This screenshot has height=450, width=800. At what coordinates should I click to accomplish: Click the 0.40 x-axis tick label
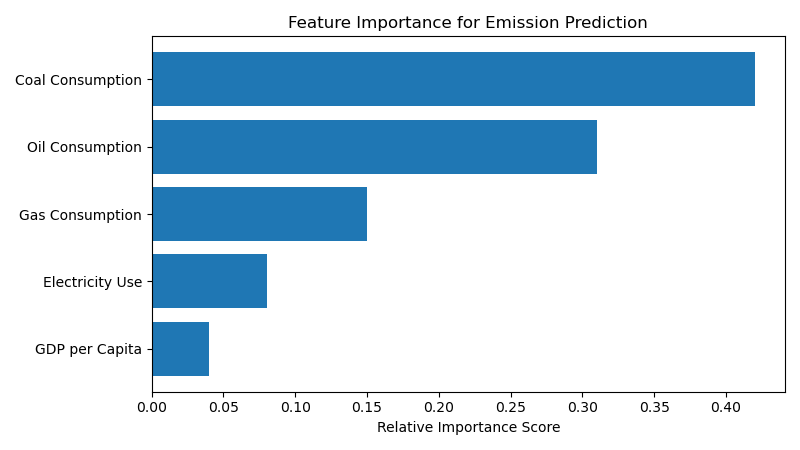coord(726,407)
